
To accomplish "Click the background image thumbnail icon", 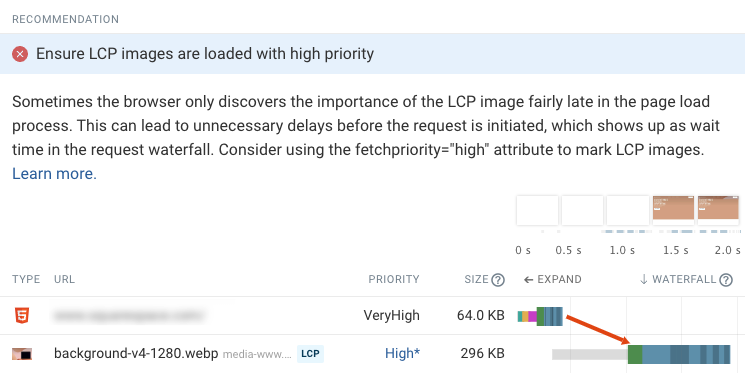I will point(22,354).
